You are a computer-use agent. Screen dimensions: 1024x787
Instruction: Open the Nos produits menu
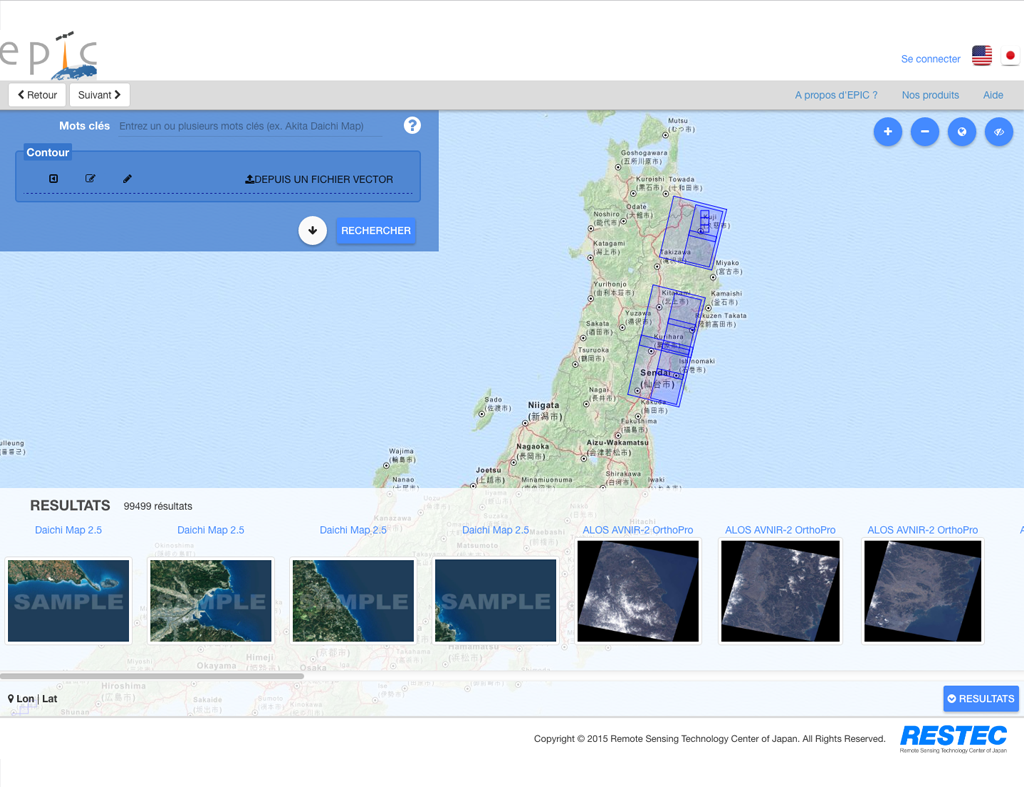[931, 95]
